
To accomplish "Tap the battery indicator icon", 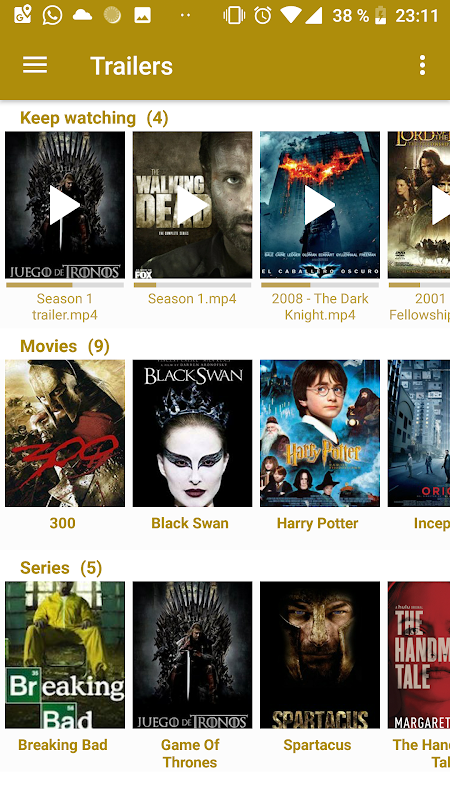I will [381, 16].
